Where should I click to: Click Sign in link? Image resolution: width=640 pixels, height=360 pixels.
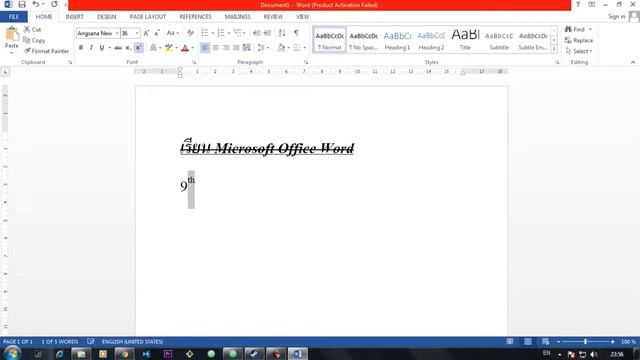point(616,16)
